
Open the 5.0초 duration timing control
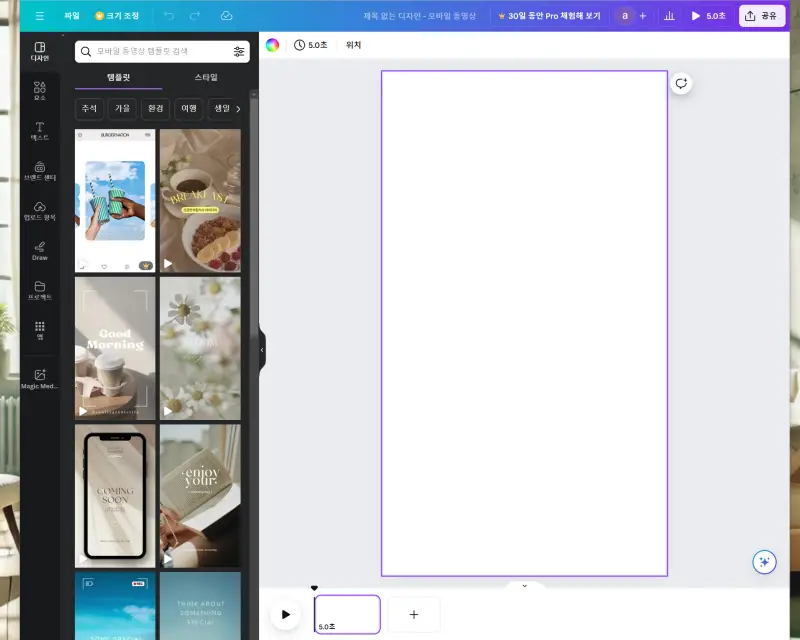[x=310, y=45]
